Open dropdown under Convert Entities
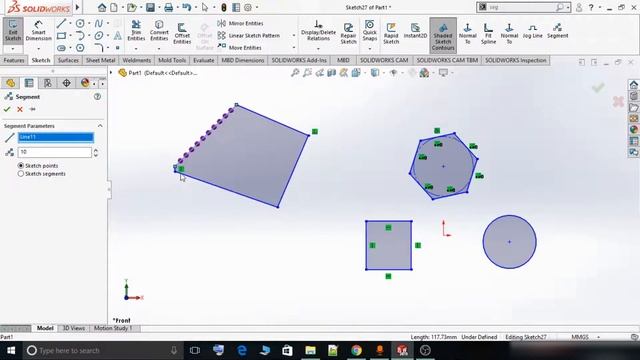The width and height of the screenshot is (640, 360). pyautogui.click(x=159, y=49)
